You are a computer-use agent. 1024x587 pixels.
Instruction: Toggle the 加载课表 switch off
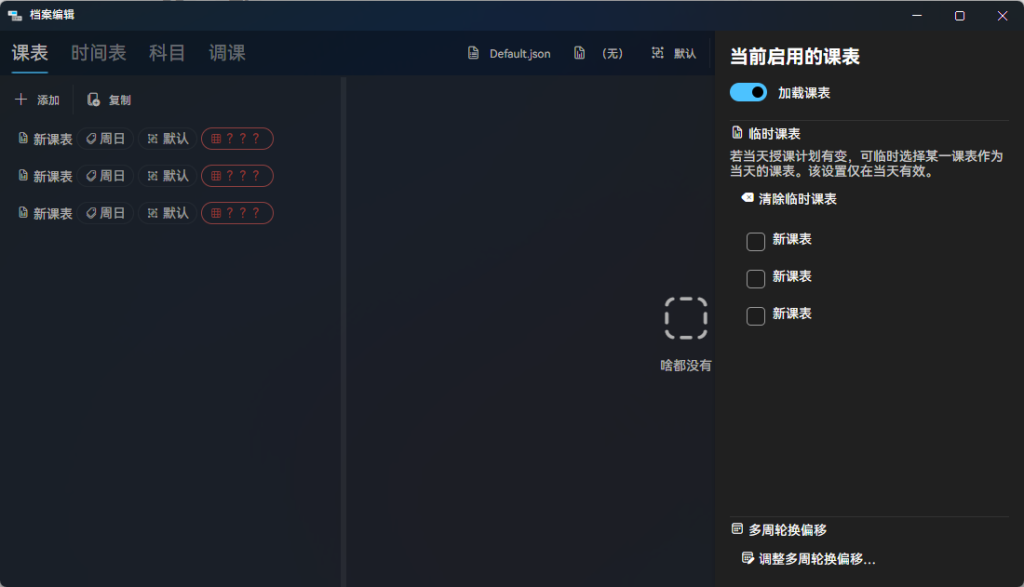click(748, 91)
